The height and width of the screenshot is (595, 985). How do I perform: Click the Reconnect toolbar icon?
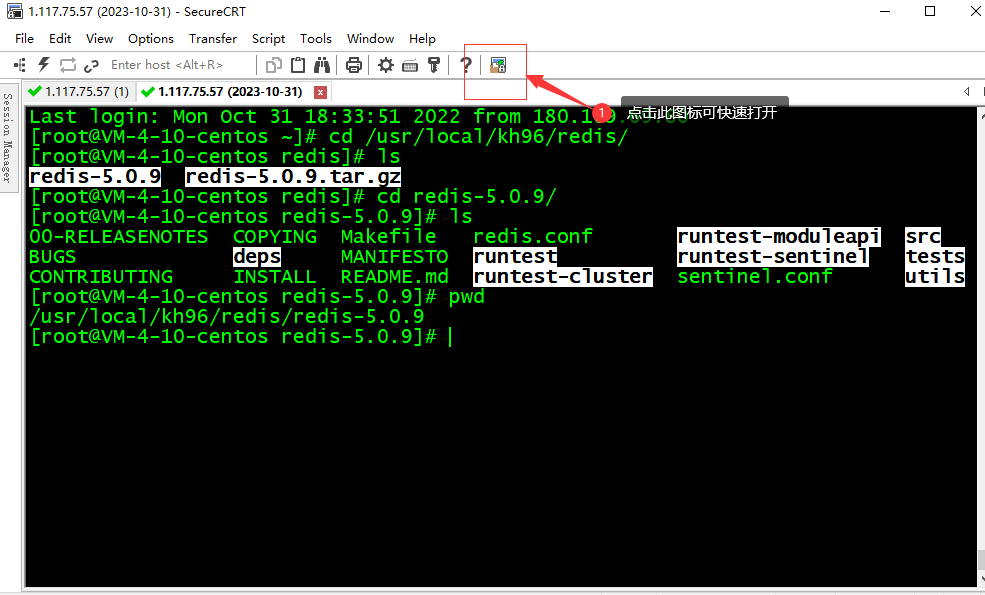pos(68,65)
